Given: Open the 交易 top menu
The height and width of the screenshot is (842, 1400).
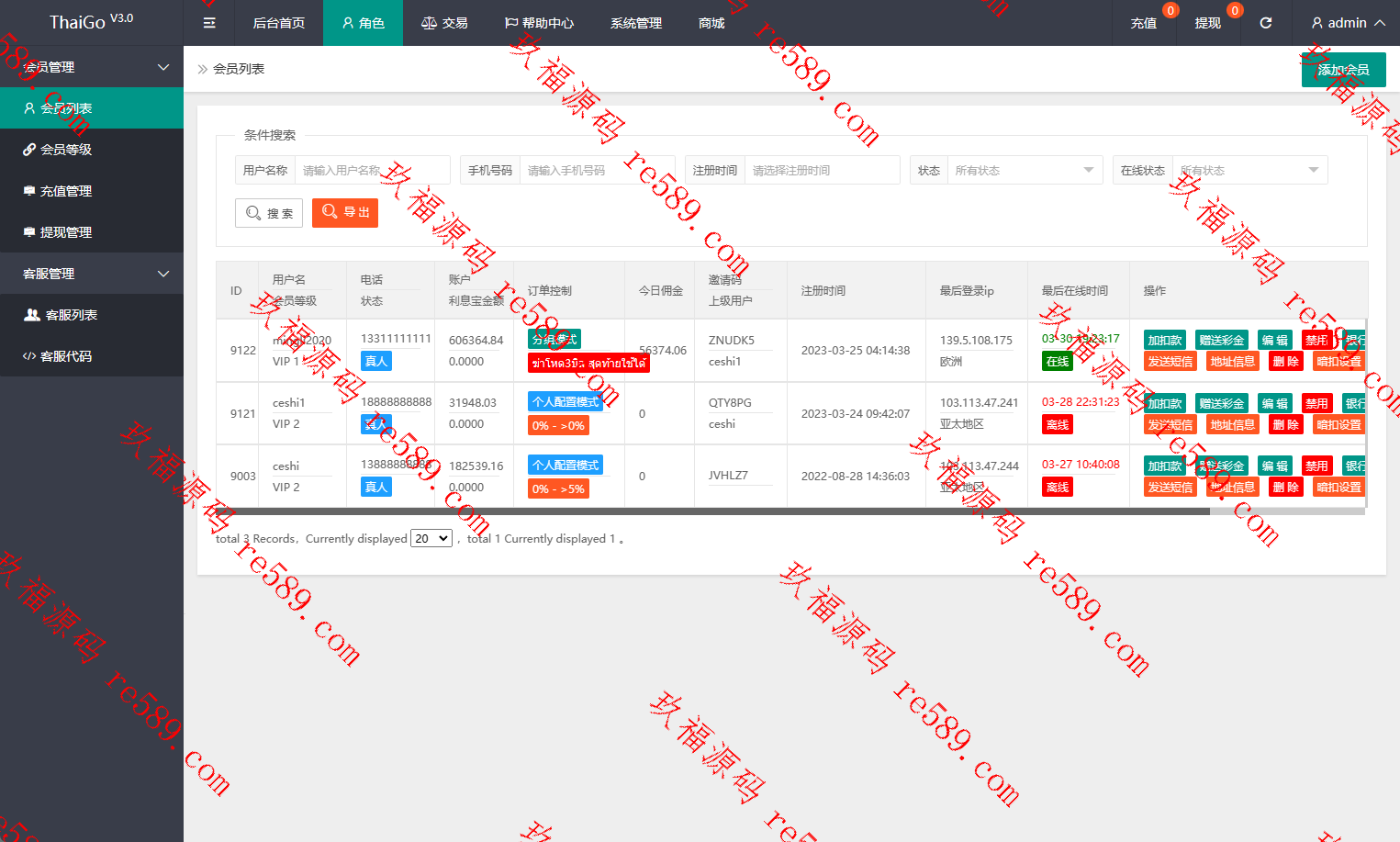Looking at the screenshot, I should point(444,23).
